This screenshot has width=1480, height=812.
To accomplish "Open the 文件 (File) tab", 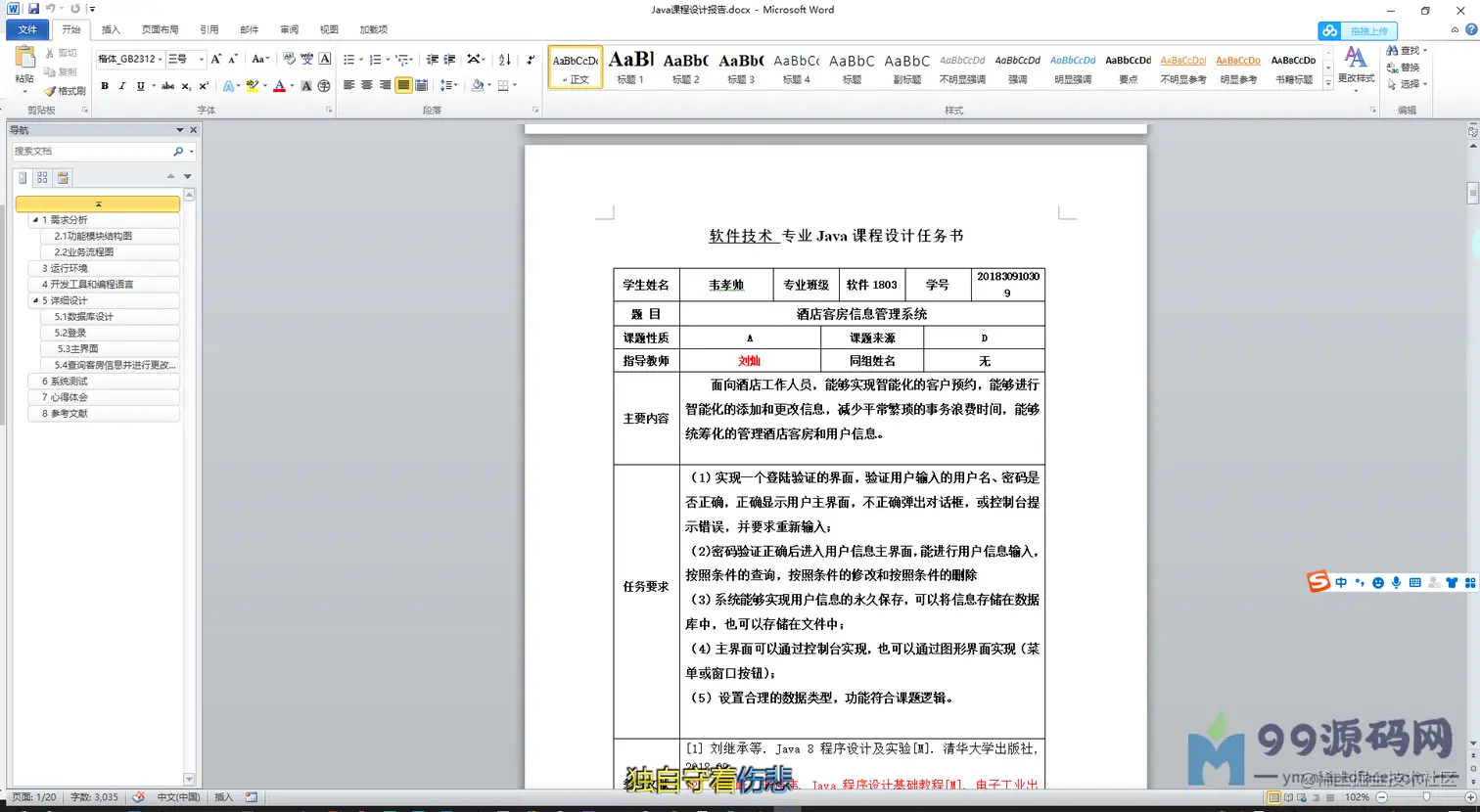I will (27, 29).
